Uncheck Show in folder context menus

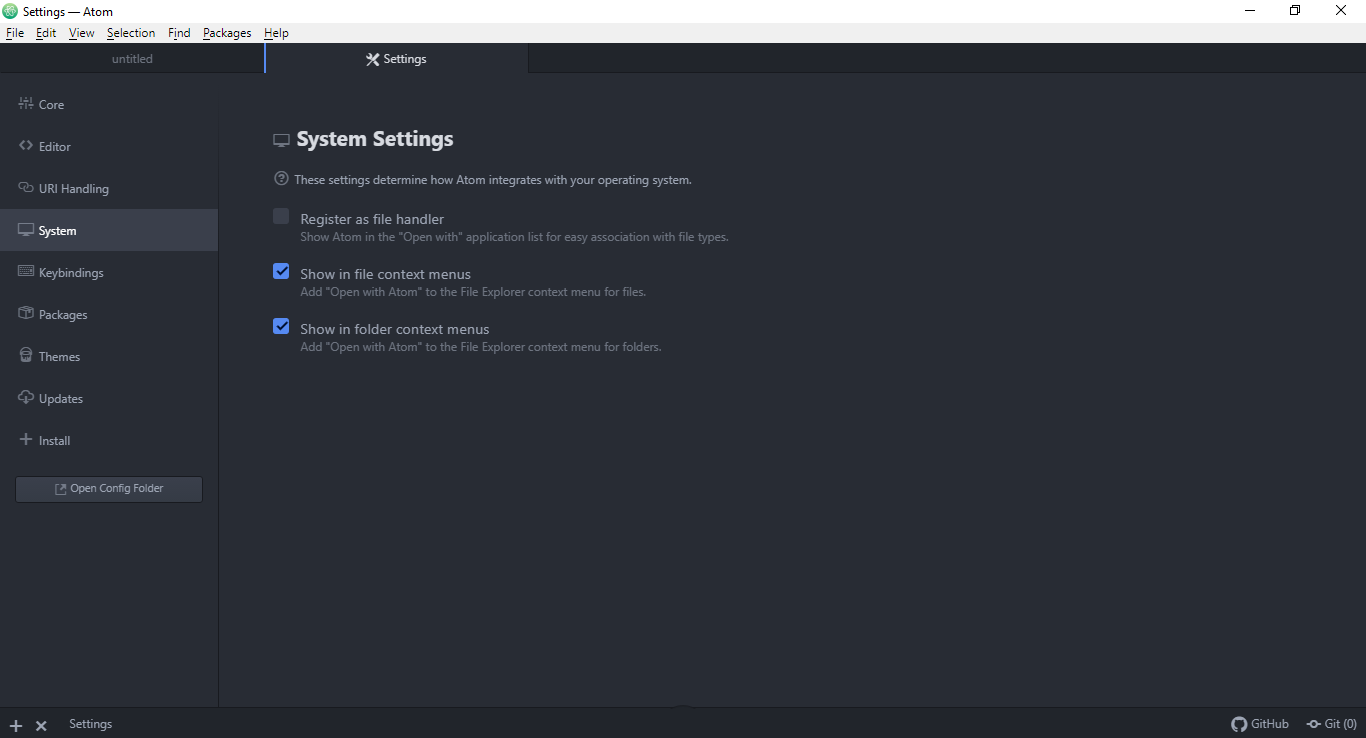pos(281,326)
